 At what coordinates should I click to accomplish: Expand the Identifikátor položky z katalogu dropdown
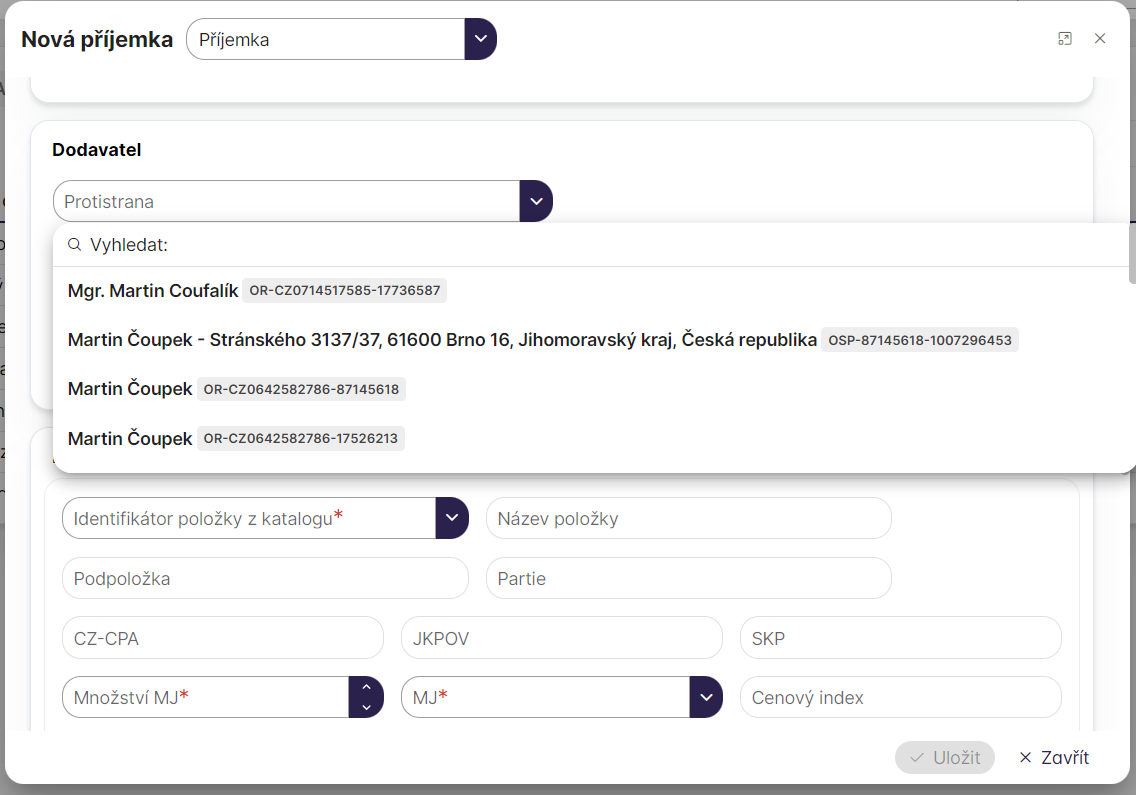coord(452,518)
